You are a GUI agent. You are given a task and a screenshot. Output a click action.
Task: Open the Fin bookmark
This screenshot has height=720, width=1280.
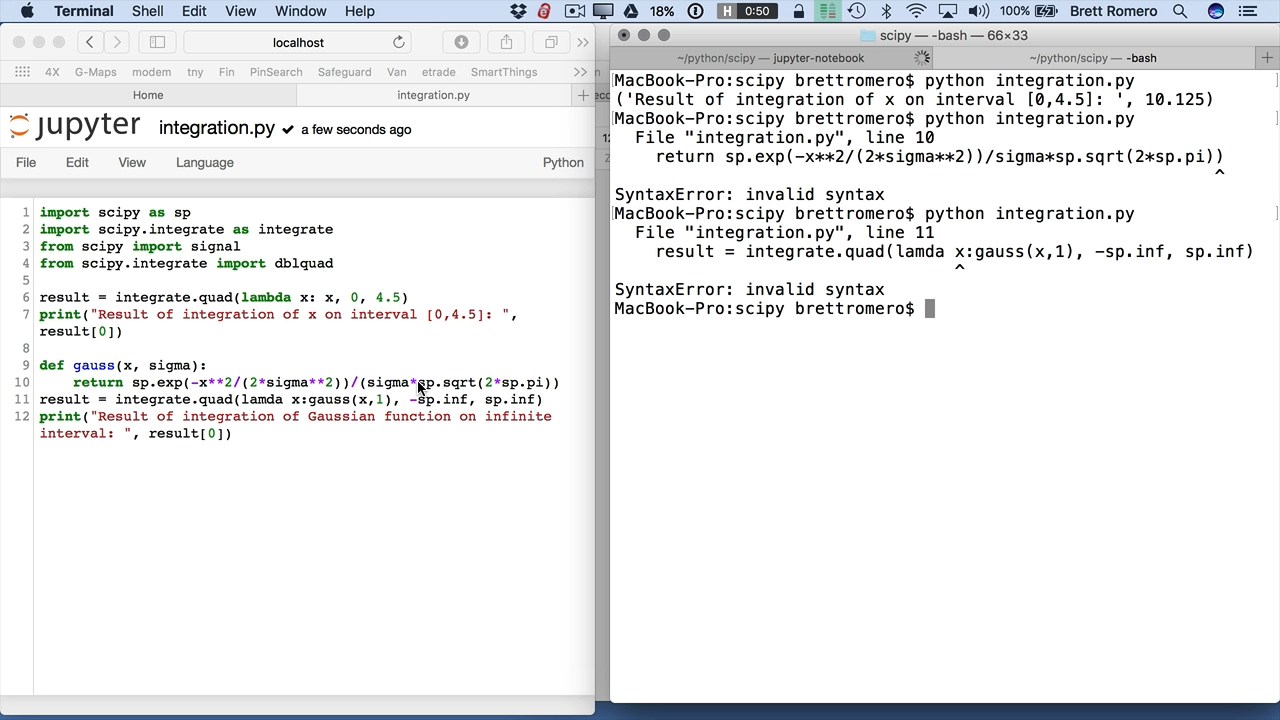(226, 72)
